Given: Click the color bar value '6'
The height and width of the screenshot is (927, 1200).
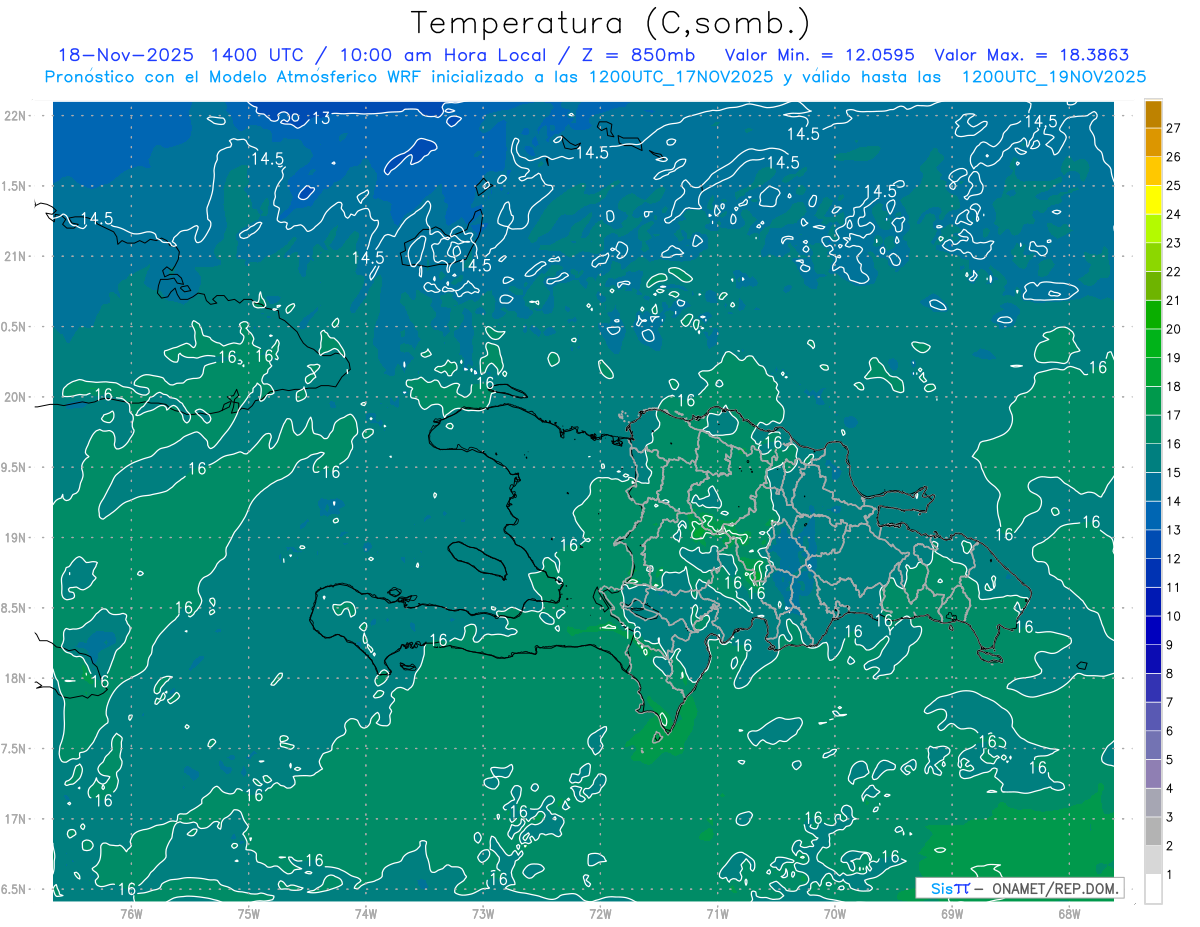Looking at the screenshot, I should 1171,732.
